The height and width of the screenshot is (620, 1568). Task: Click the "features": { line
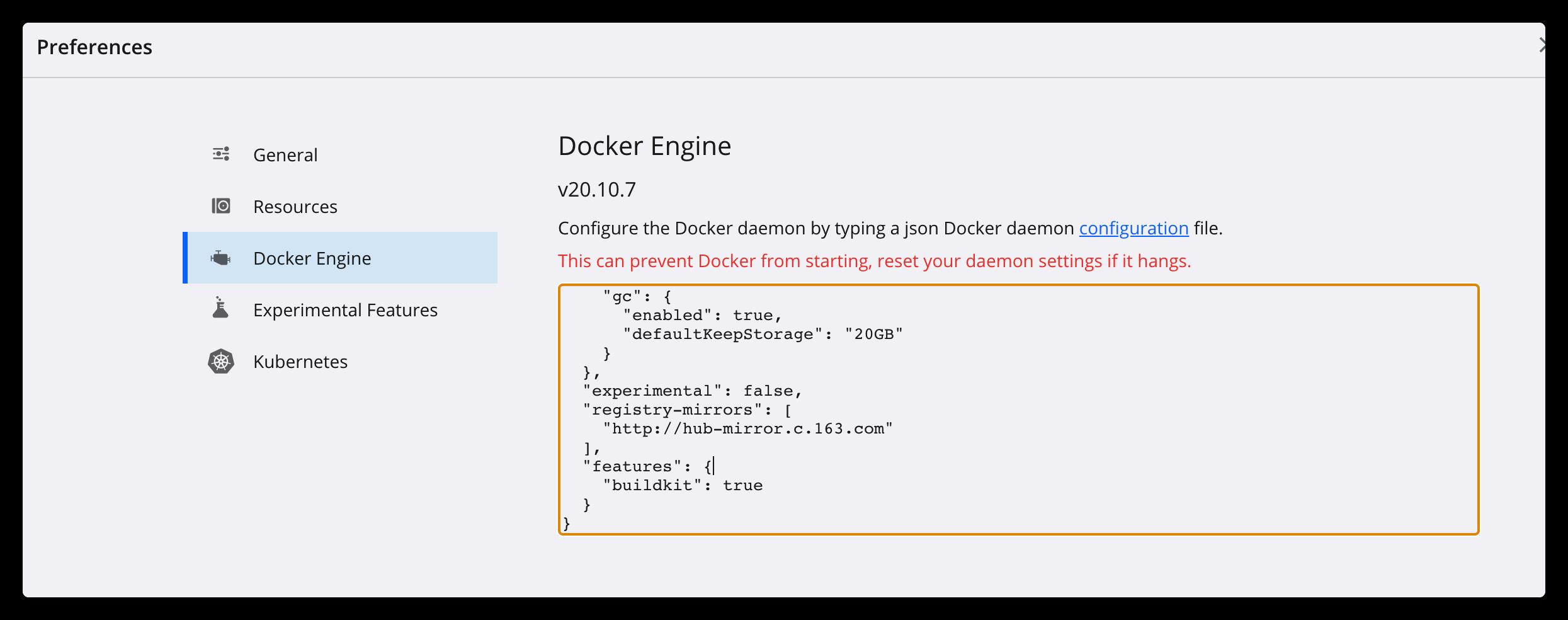pos(648,466)
